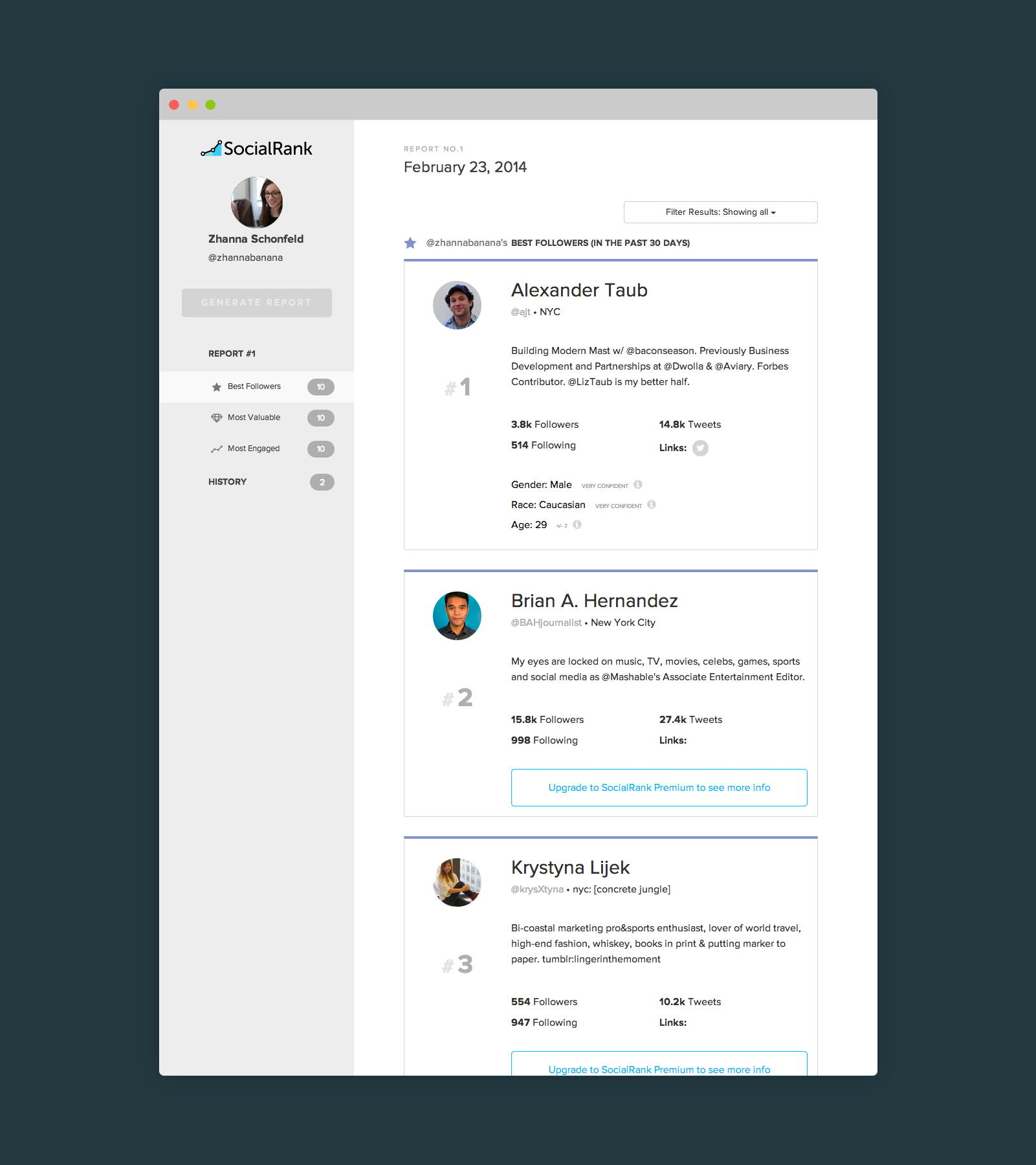The image size is (1036, 1165).
Task: Click the yellow minimize window button
Action: pyautogui.click(x=192, y=105)
